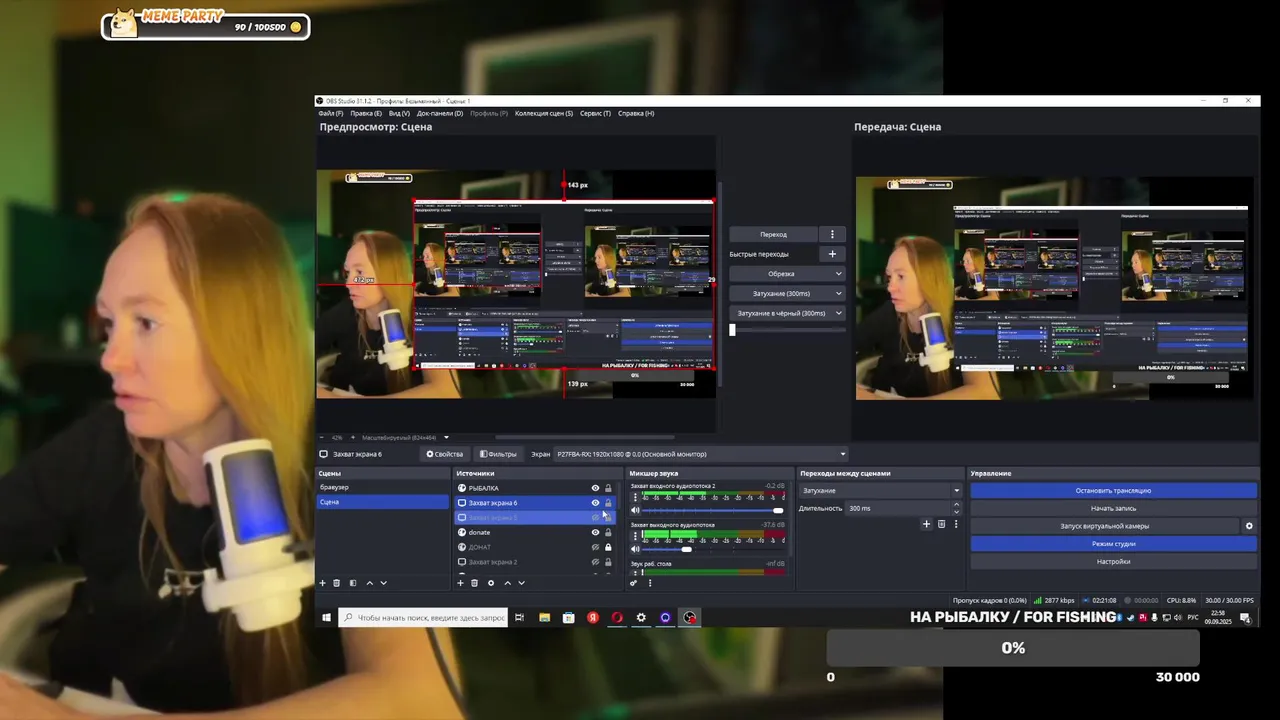Click the Свойства source properties button
Image resolution: width=1280 pixels, height=720 pixels.
pos(445,454)
